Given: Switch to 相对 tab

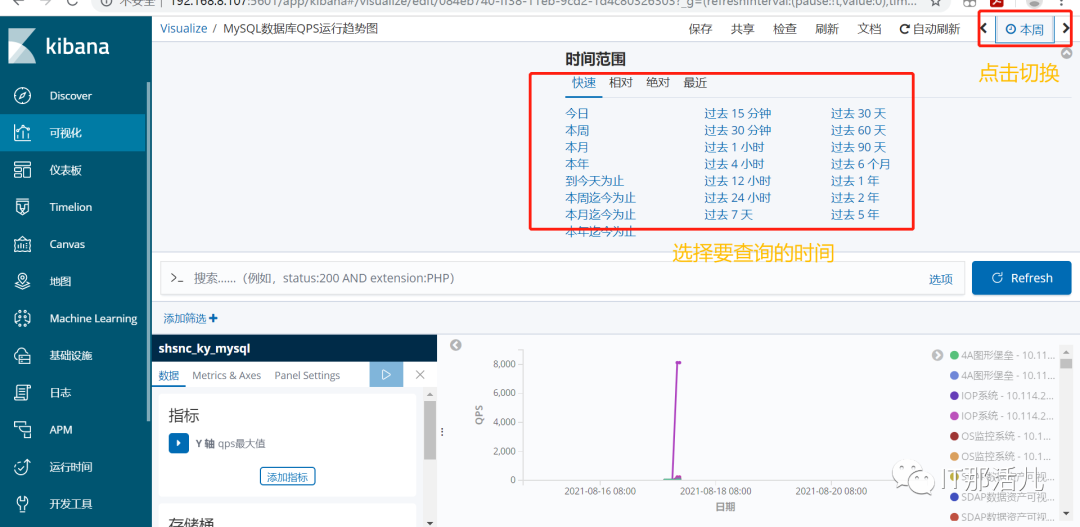Looking at the screenshot, I should tap(621, 83).
